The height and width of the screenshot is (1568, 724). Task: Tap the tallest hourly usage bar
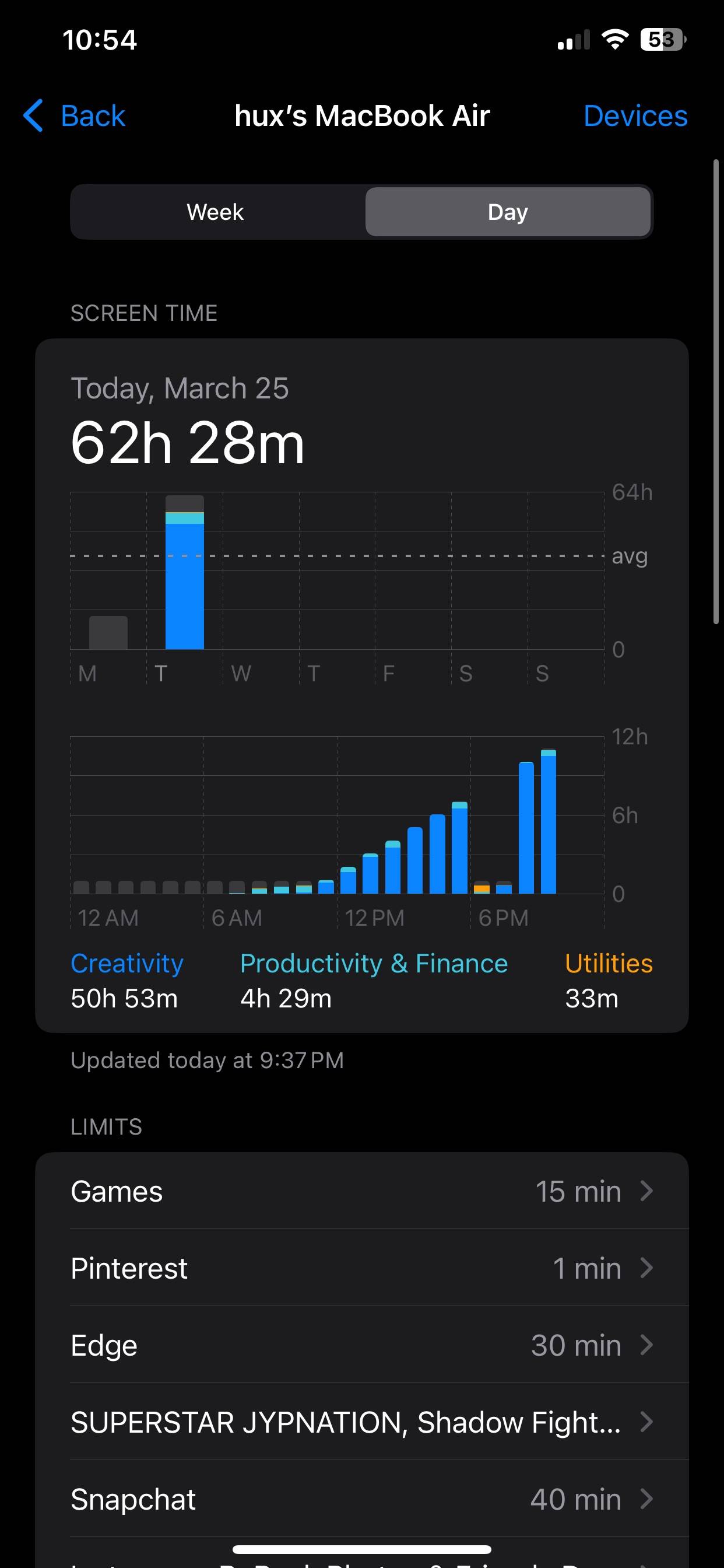click(x=548, y=821)
